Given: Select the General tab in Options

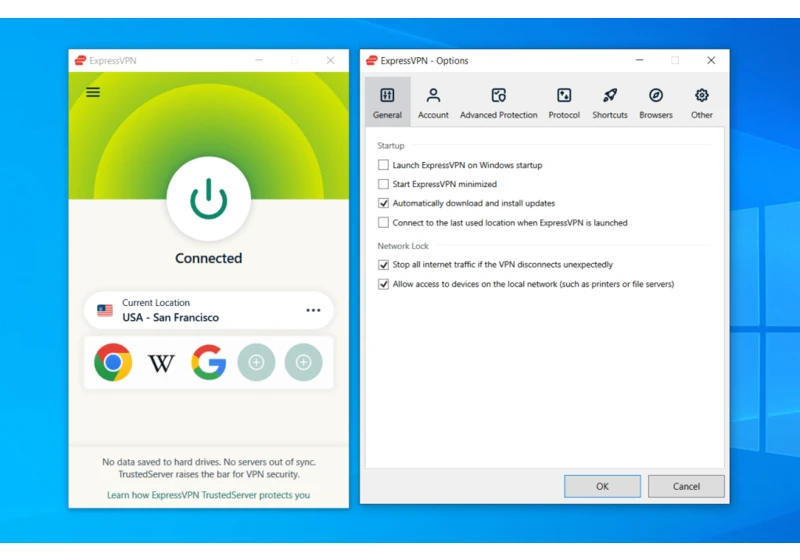Looking at the screenshot, I should 387,102.
